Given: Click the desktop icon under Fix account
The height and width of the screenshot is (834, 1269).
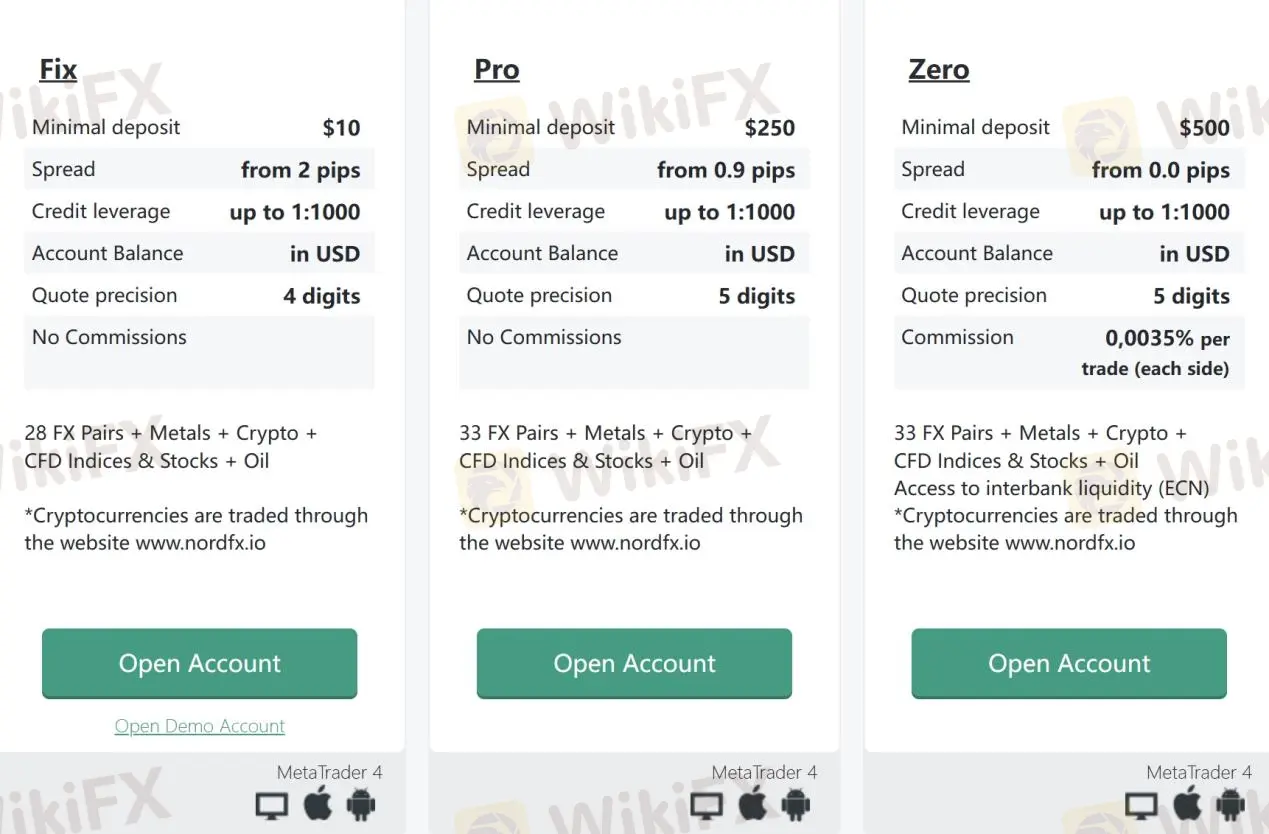Looking at the screenshot, I should (x=272, y=805).
